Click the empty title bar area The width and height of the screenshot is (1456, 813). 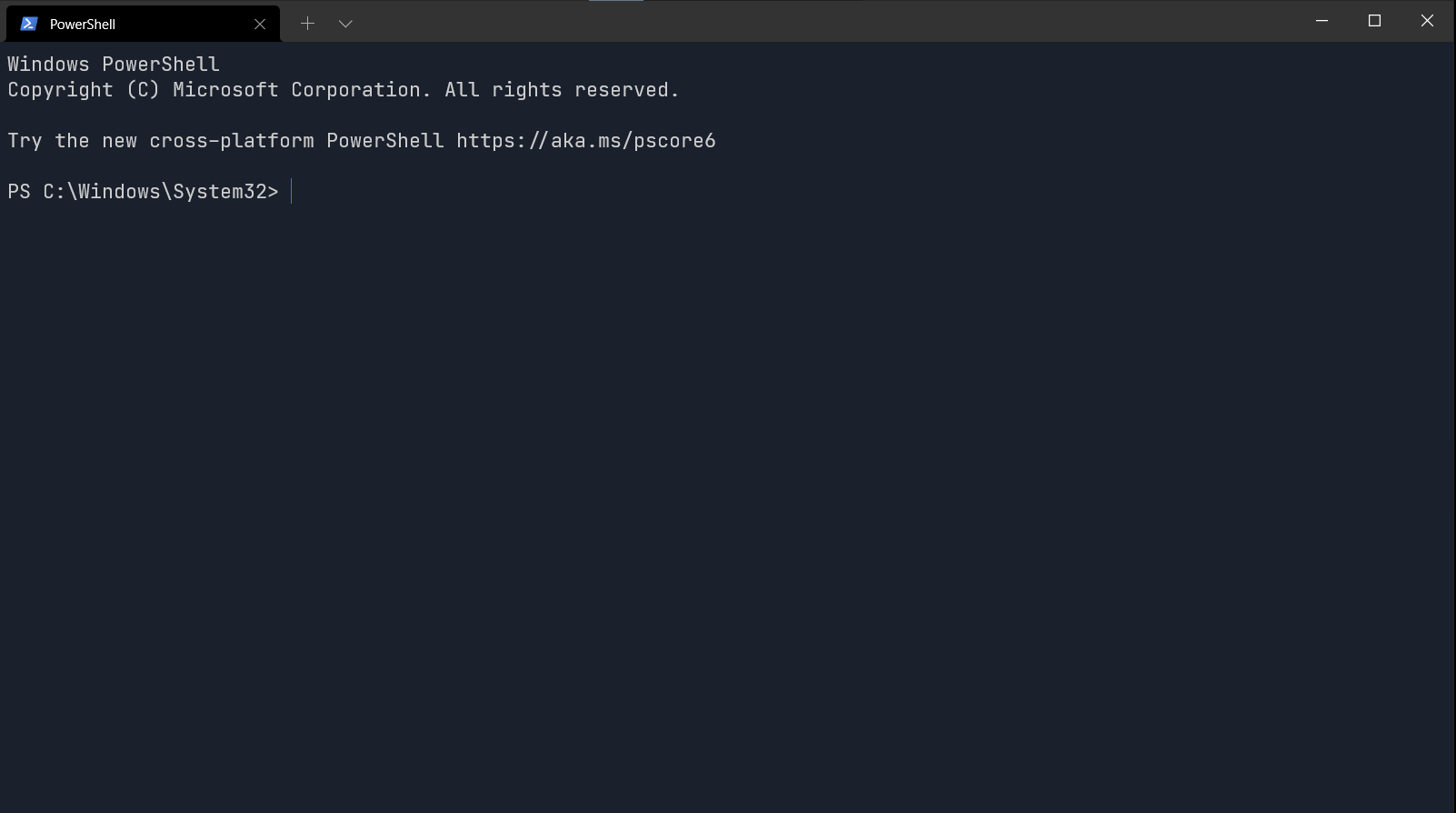point(818,23)
